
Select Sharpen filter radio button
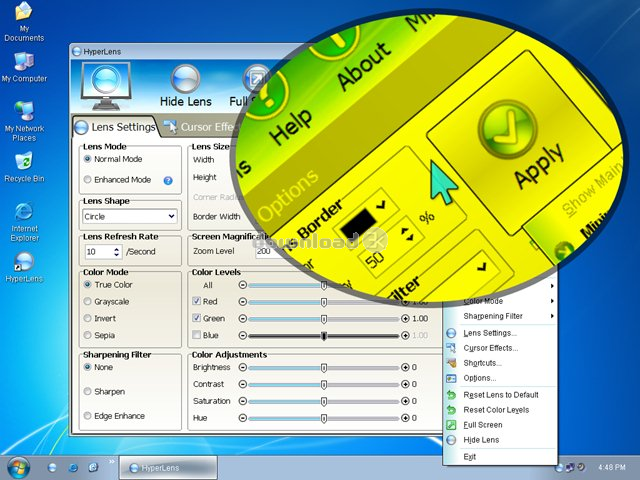[87, 391]
